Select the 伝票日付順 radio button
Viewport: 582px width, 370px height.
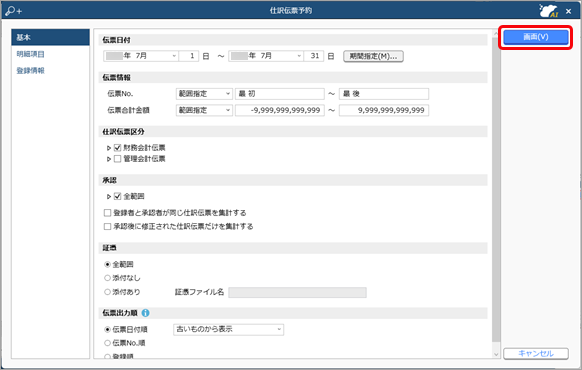107,329
